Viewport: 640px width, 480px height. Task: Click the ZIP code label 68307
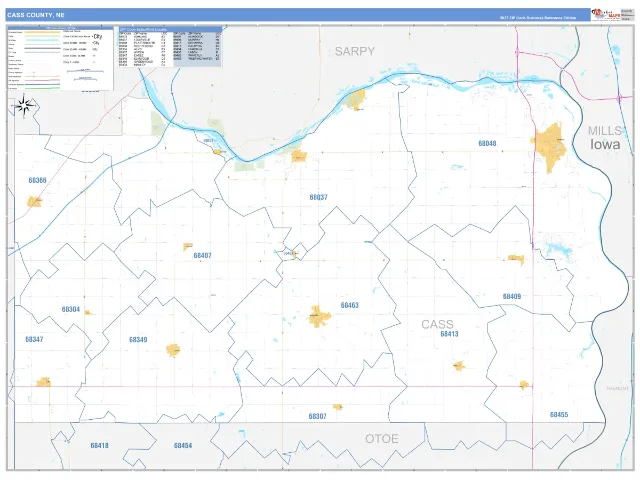coord(318,416)
